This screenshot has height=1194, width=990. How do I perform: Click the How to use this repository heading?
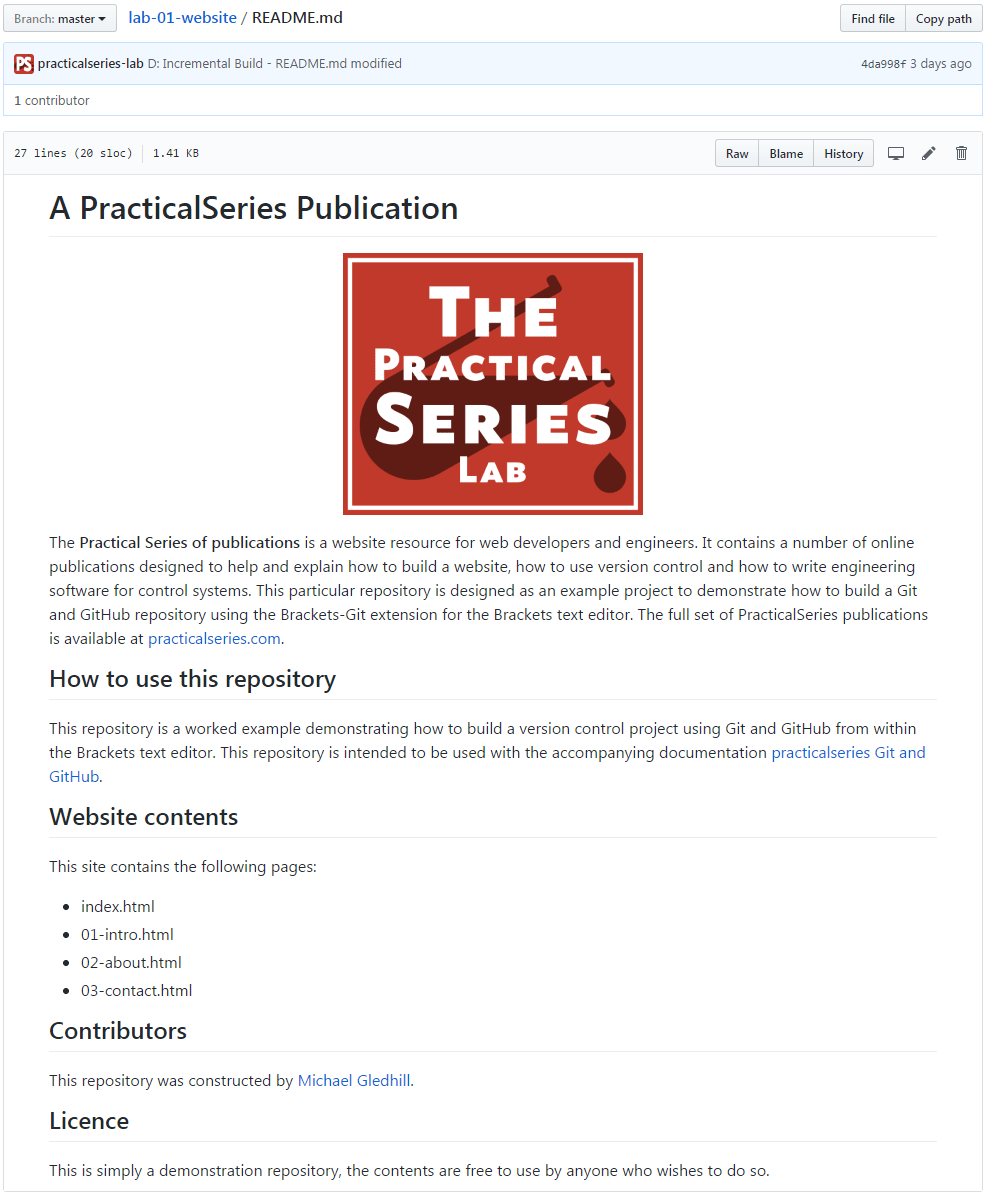point(193,678)
